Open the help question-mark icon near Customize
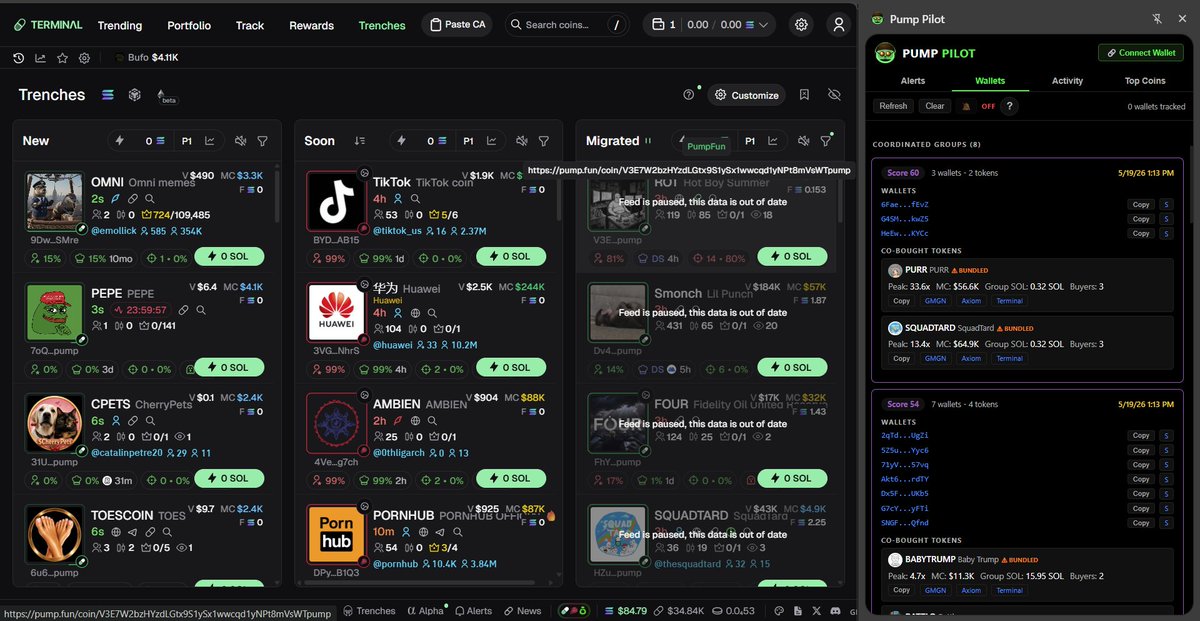Image resolution: width=1200 pixels, height=621 pixels. (688, 95)
